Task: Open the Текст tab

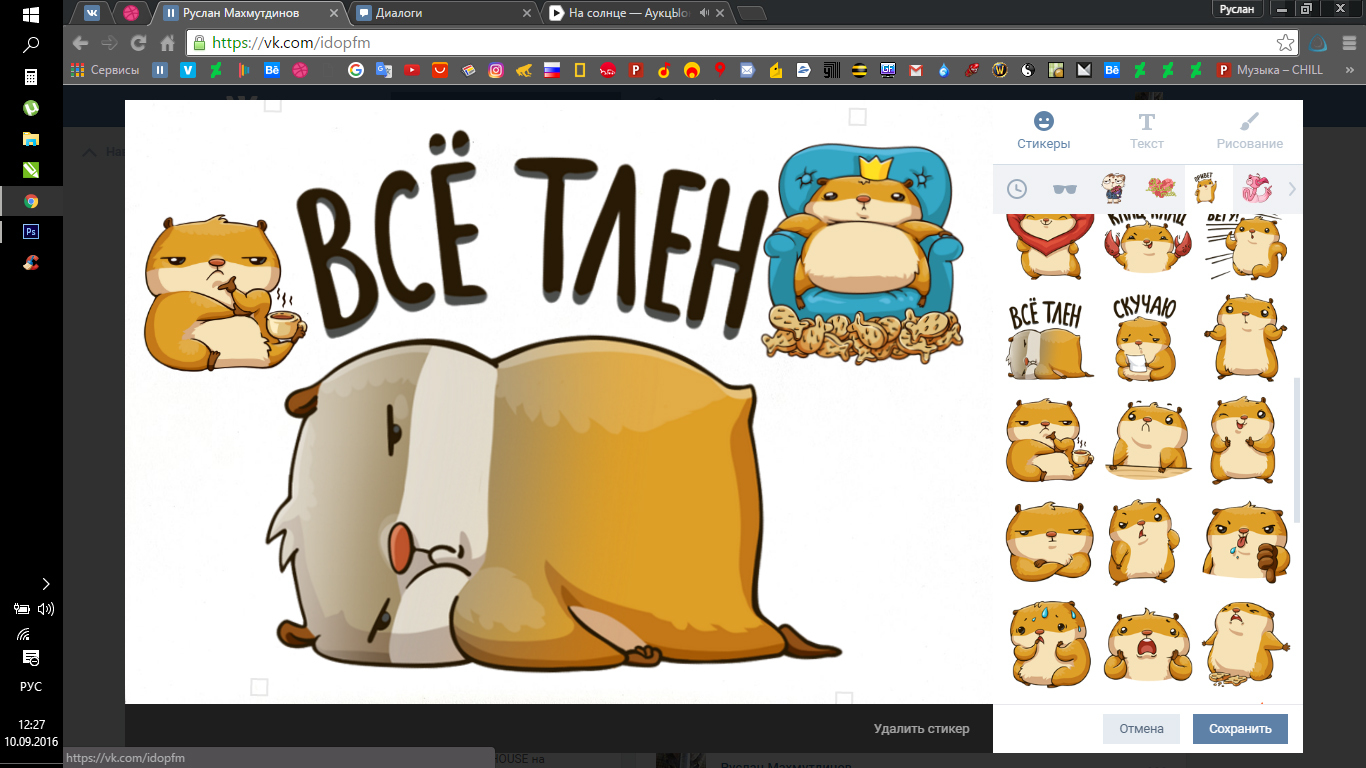Action: (1147, 131)
